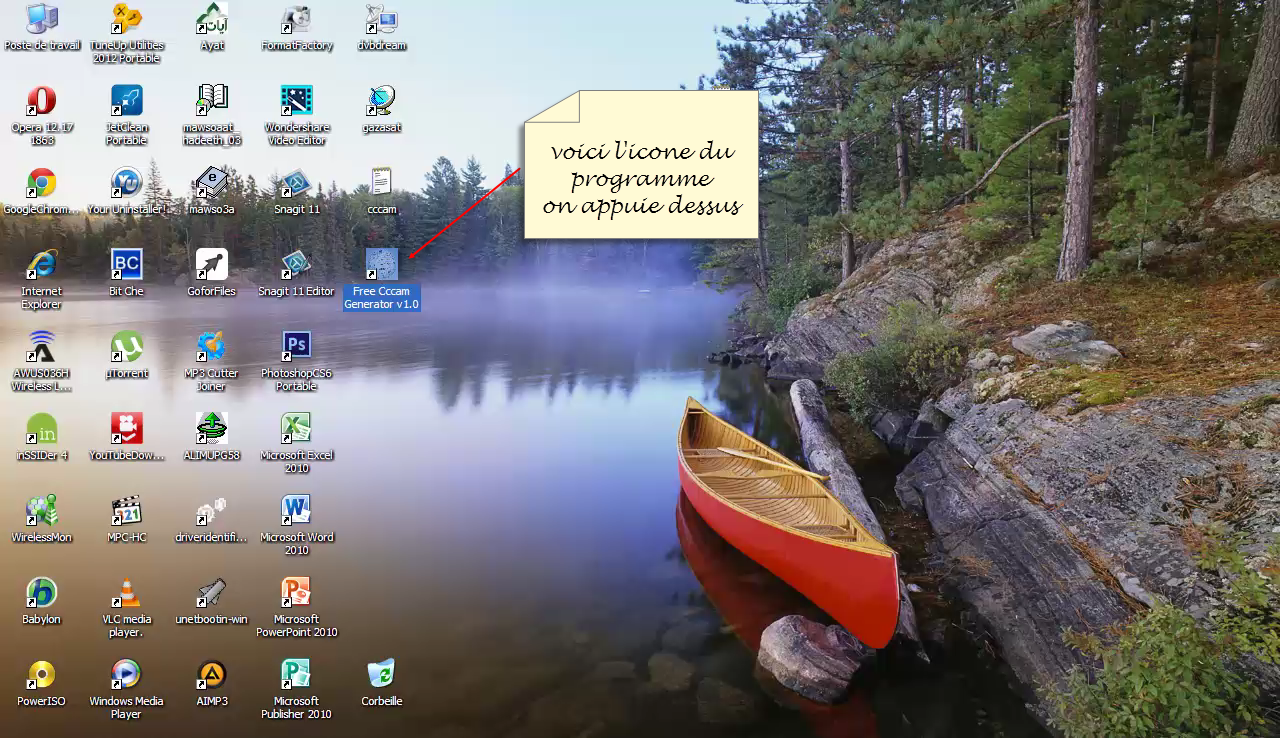Click the TuneUp Utilities 2012 Portable icon
Viewport: 1280px width, 738px height.
coord(126,20)
